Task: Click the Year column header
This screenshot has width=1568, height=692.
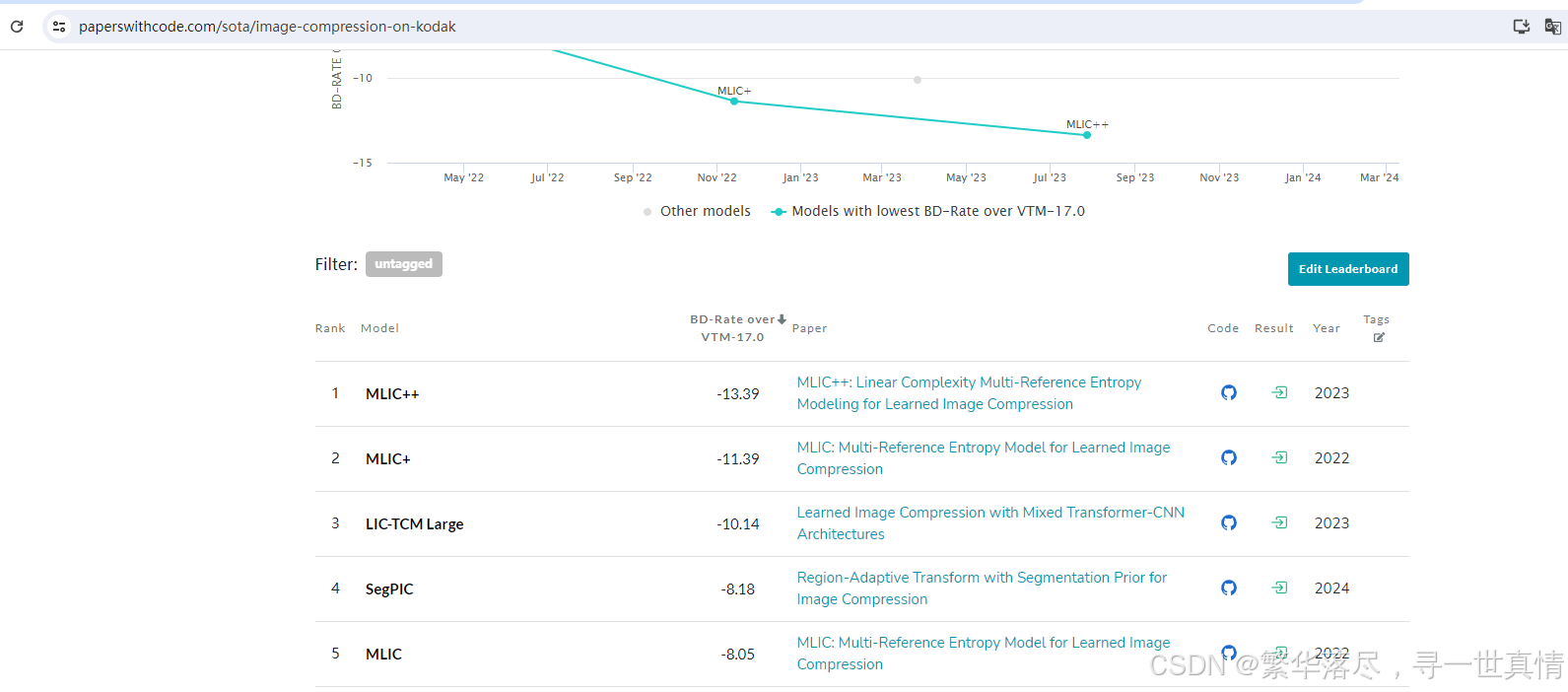Action: pyautogui.click(x=1327, y=328)
